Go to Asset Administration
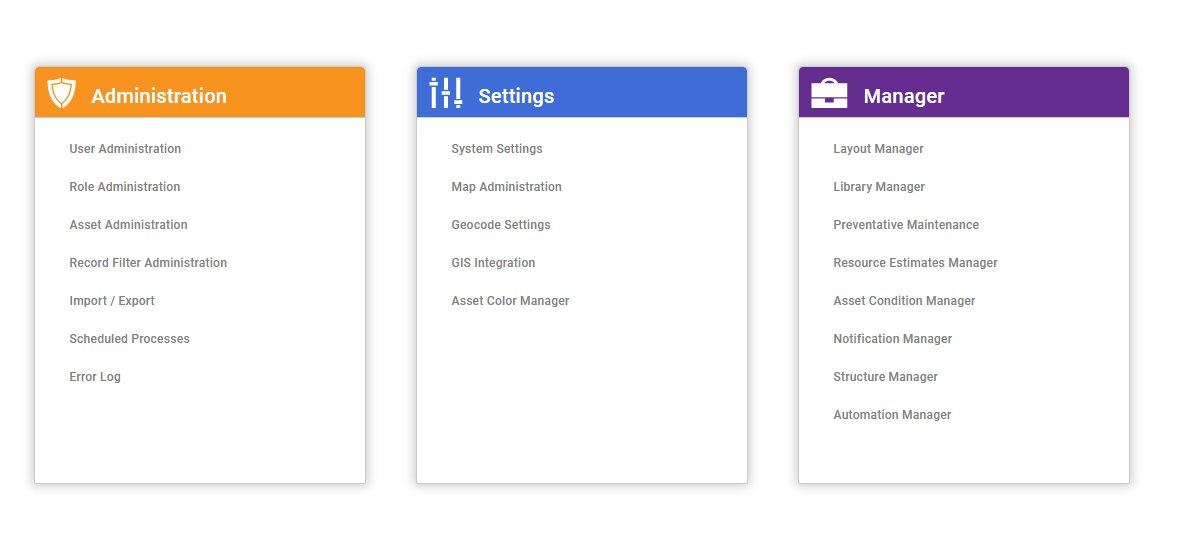 [128, 224]
